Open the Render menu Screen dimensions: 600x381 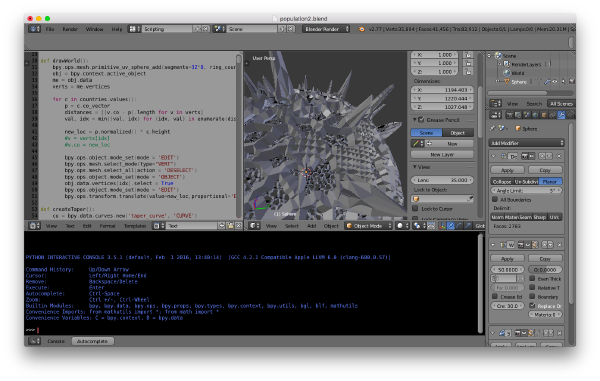70,29
